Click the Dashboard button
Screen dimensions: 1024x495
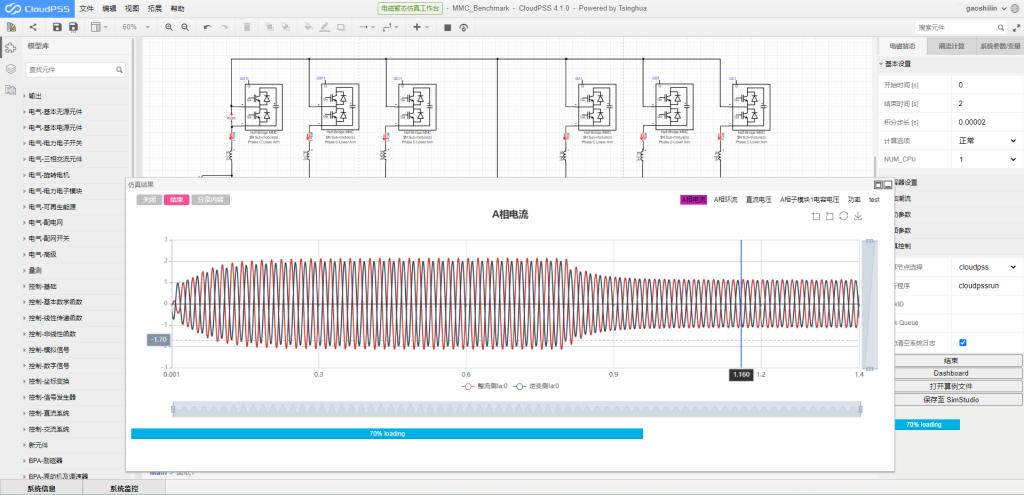950,373
